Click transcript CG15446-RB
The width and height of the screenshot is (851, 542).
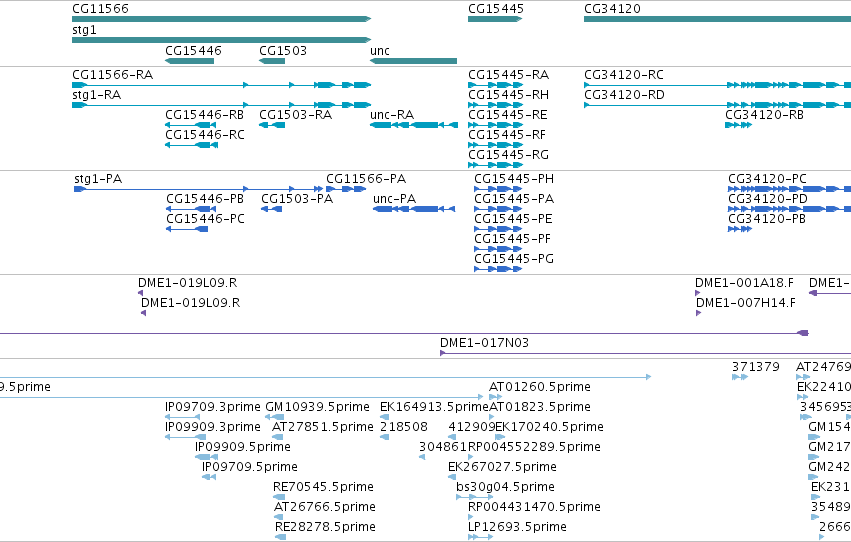coord(191,125)
